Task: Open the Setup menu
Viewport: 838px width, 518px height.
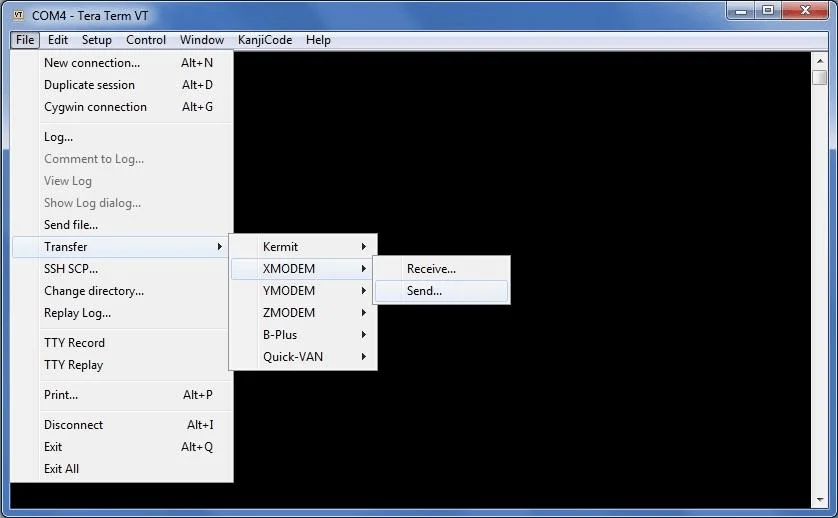Action: click(x=97, y=40)
